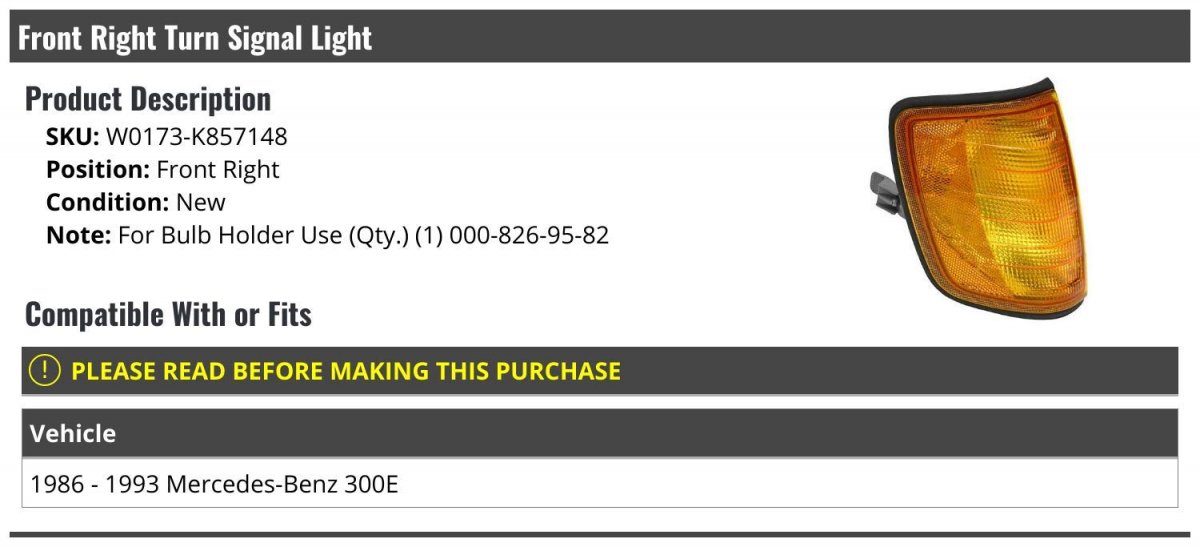
Task: Click the SKU label
Action: tap(72, 136)
